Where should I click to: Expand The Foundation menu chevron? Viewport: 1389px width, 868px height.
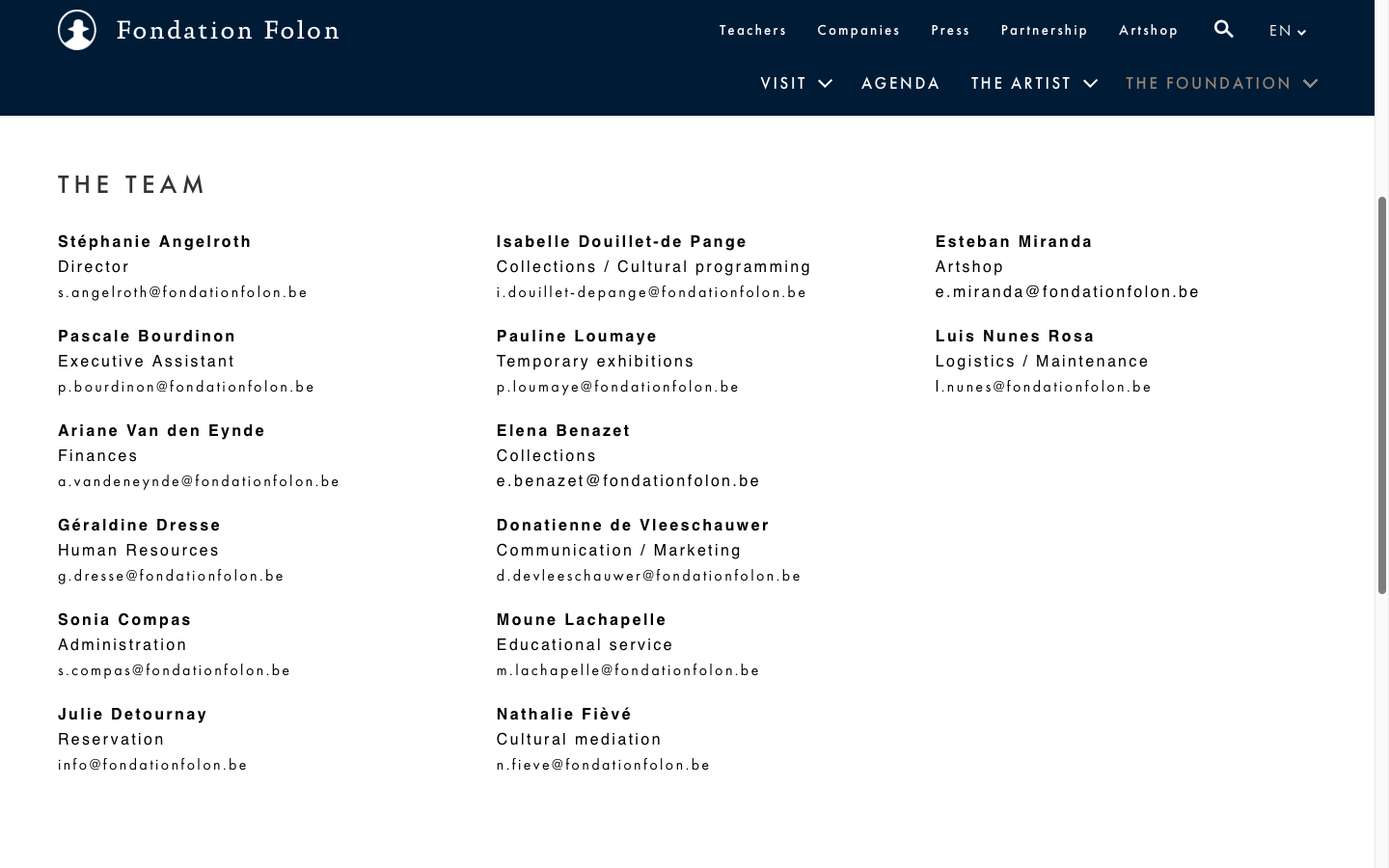(1310, 84)
